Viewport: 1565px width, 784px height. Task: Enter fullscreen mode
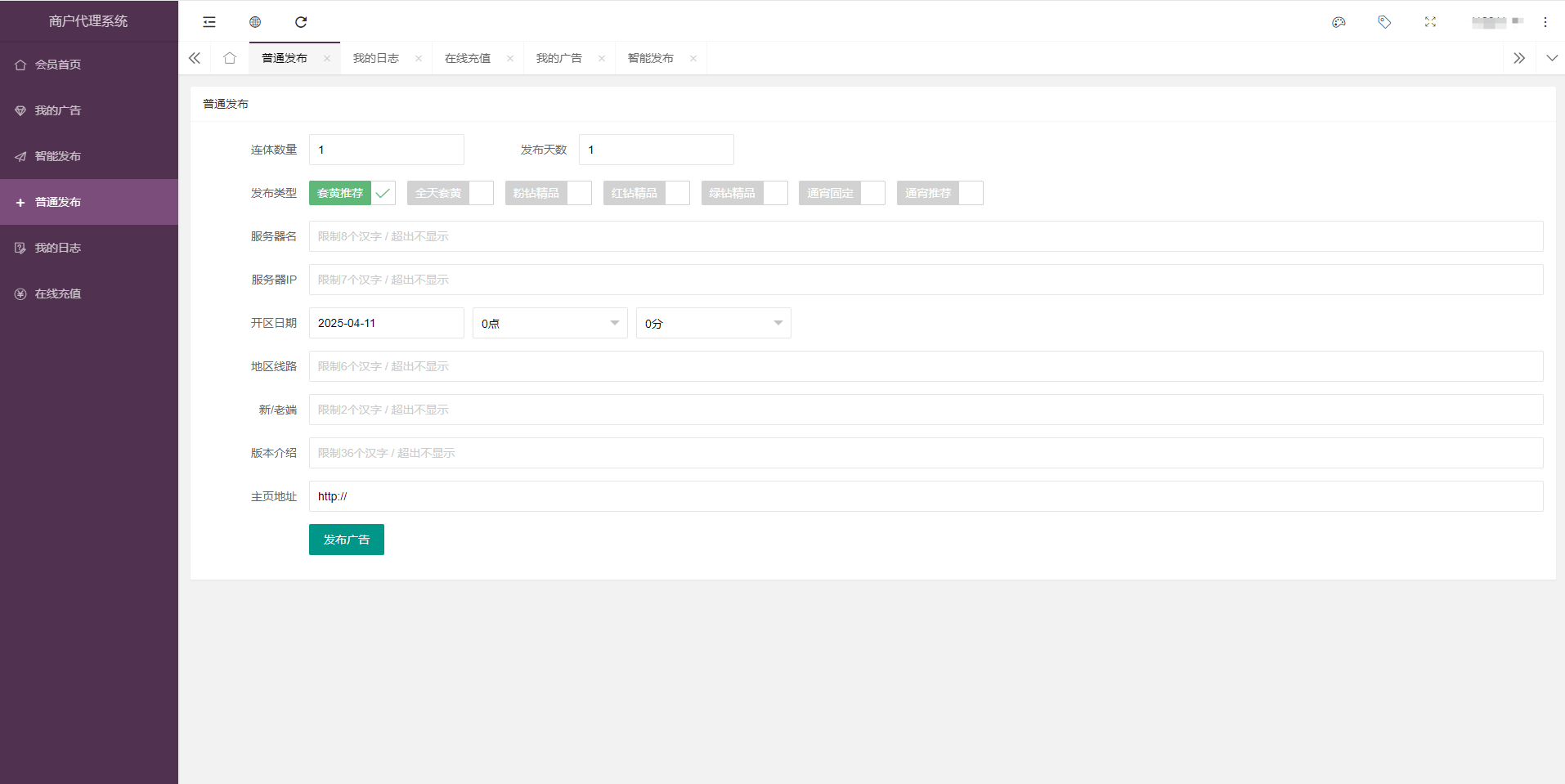tap(1430, 22)
